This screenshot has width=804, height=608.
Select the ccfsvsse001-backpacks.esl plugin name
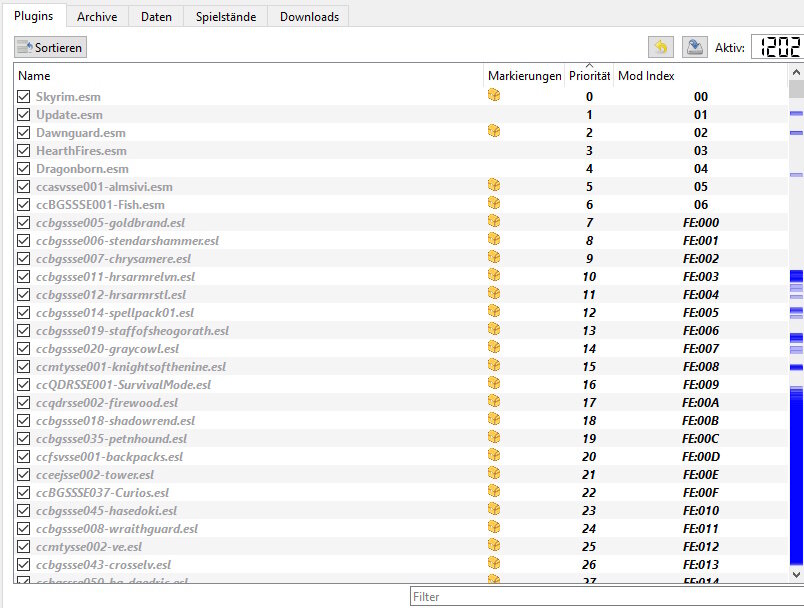pos(109,457)
